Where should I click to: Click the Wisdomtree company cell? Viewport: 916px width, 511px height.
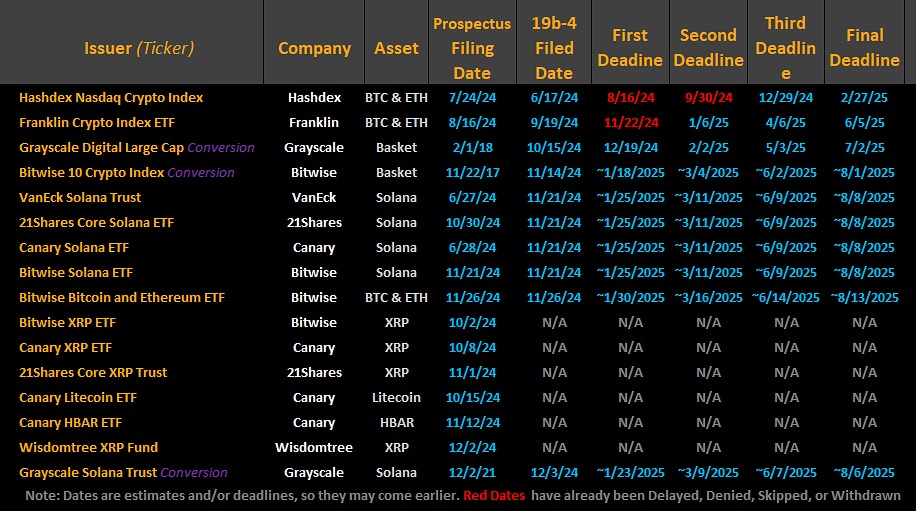click(314, 447)
